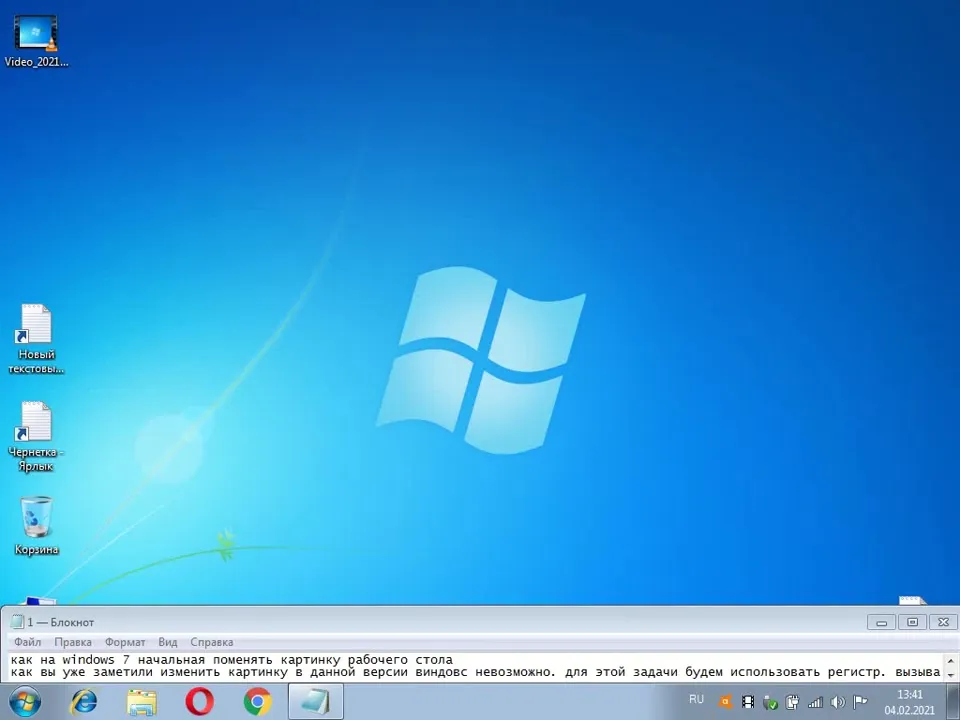Open network signal tray icon

coord(815,702)
